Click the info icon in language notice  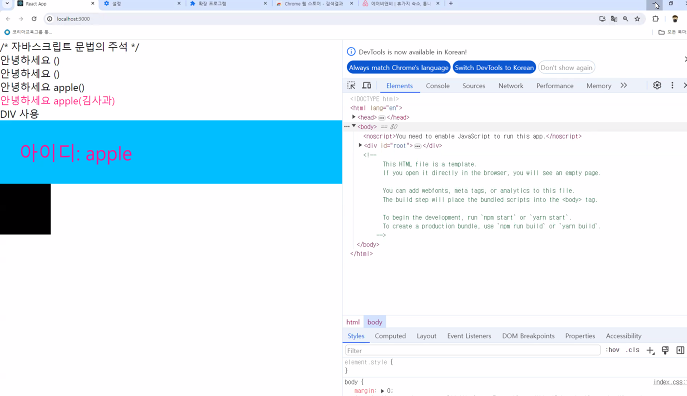[351, 52]
